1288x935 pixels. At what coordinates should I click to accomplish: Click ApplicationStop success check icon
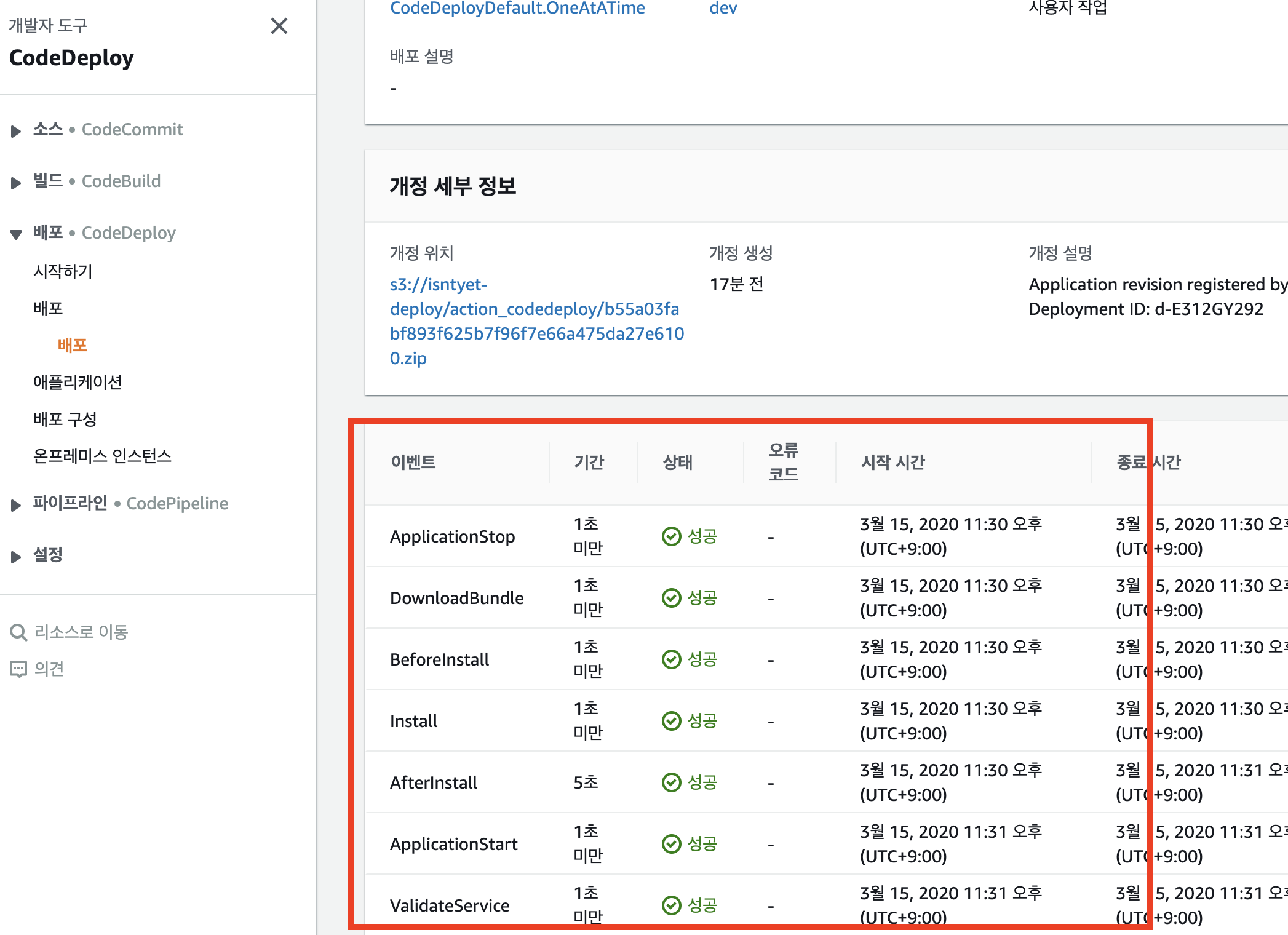click(672, 536)
